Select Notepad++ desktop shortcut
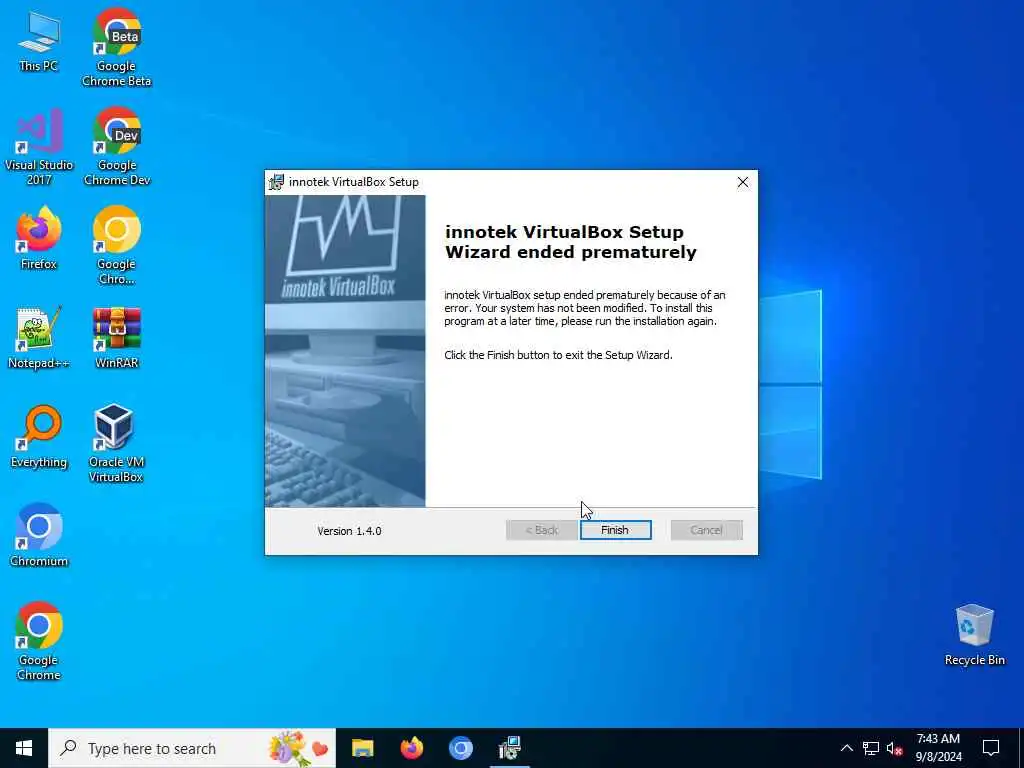The image size is (1024, 768). 39,338
